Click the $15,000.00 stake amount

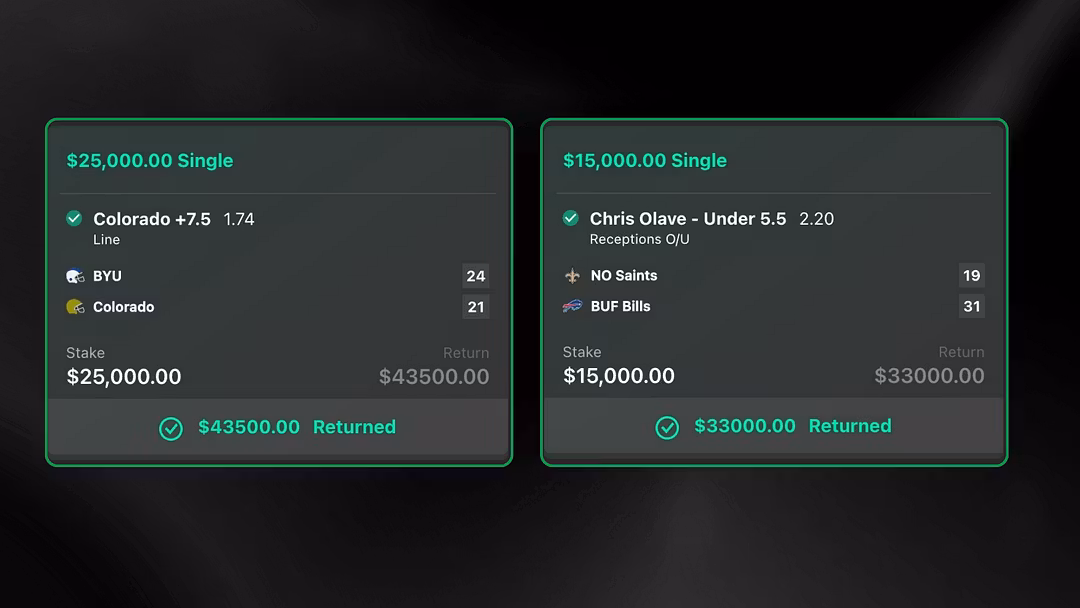[619, 376]
